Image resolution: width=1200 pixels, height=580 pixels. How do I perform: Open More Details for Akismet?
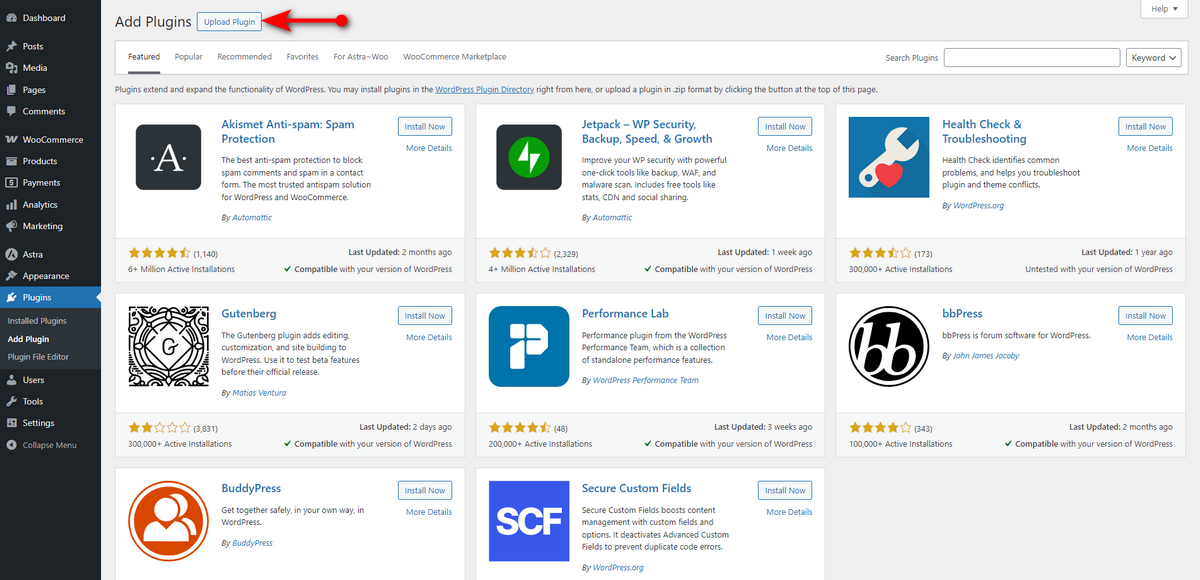[429, 148]
